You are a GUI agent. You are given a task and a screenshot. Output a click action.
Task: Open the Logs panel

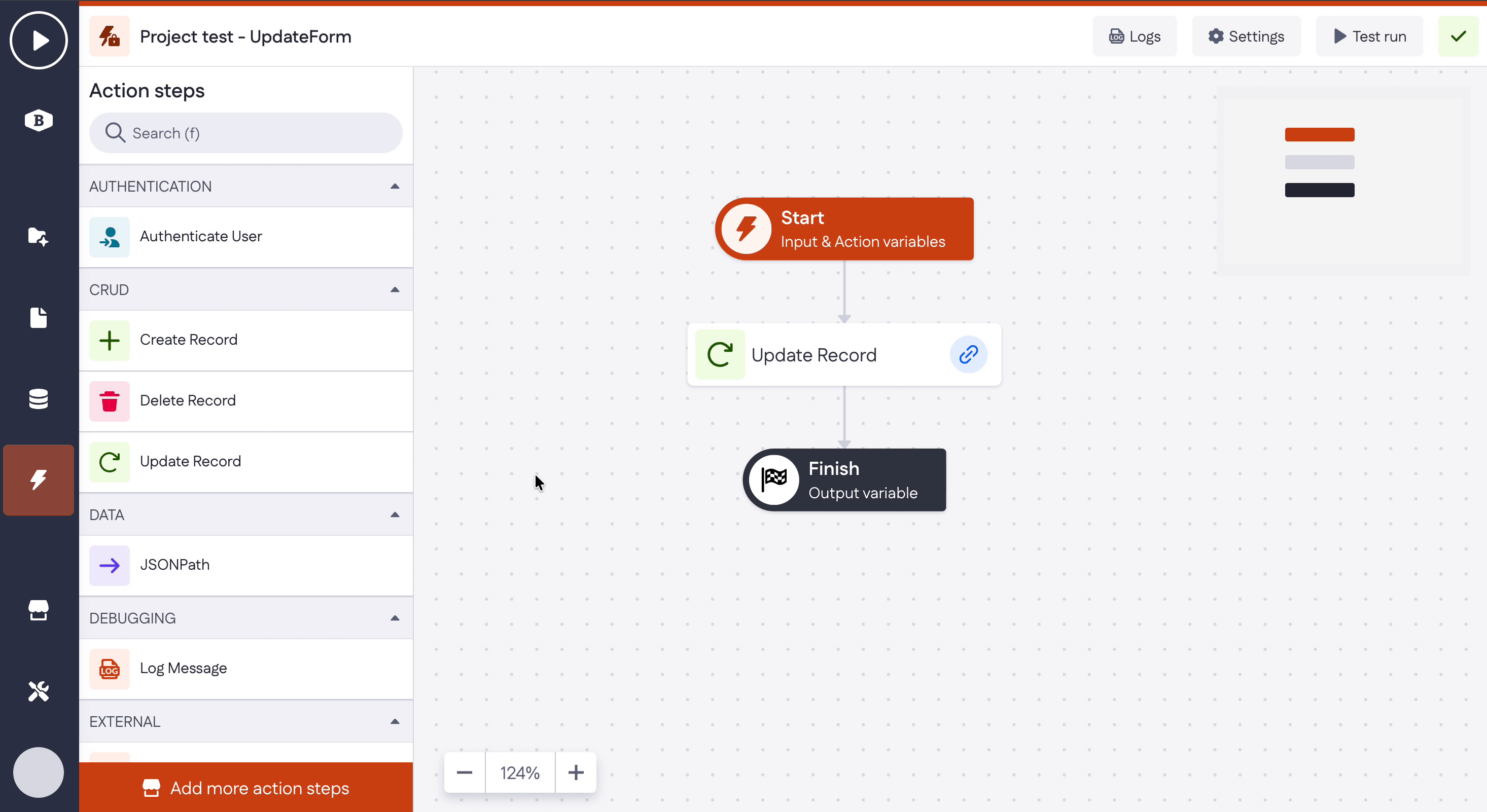(1135, 36)
